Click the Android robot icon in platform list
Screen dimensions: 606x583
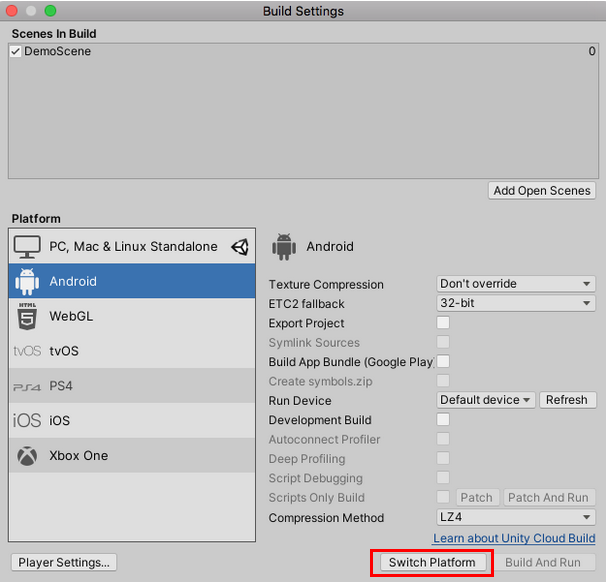pyautogui.click(x=27, y=281)
